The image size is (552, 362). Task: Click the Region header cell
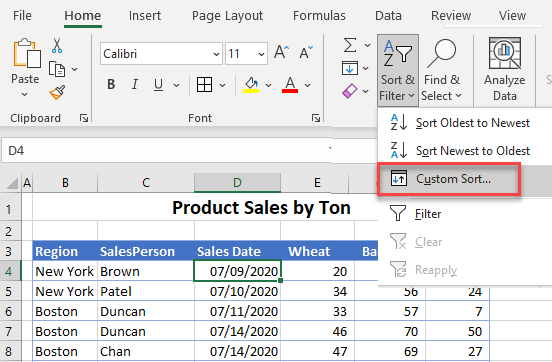(65, 251)
